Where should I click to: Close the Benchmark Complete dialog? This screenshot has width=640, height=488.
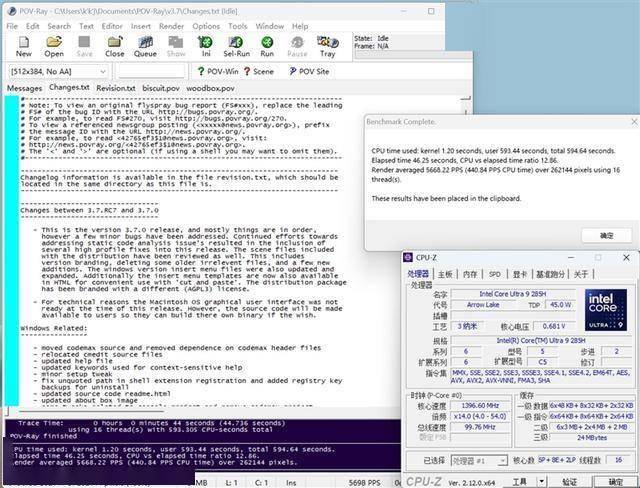(634, 122)
